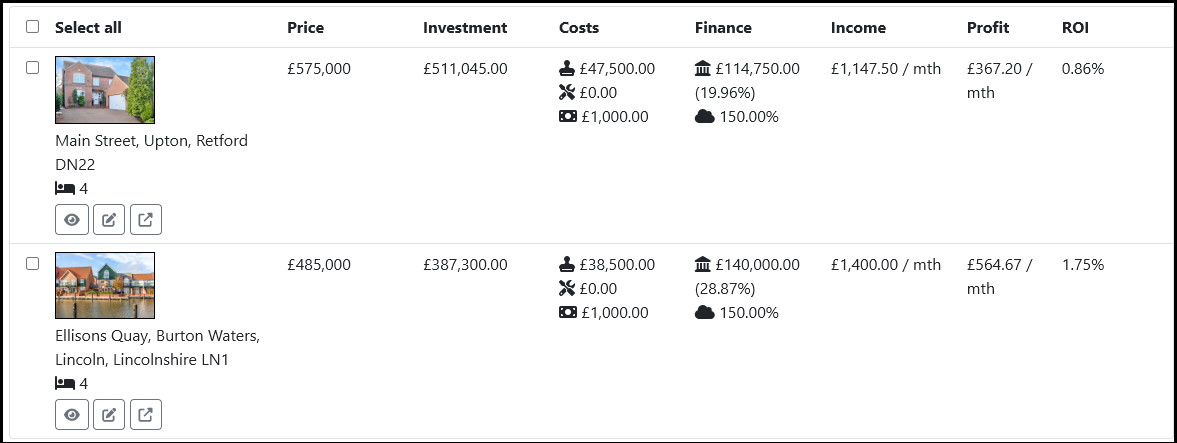The height and width of the screenshot is (443, 1177).
Task: Click the cloud icon beside 150.00% in first row
Action: [x=704, y=116]
